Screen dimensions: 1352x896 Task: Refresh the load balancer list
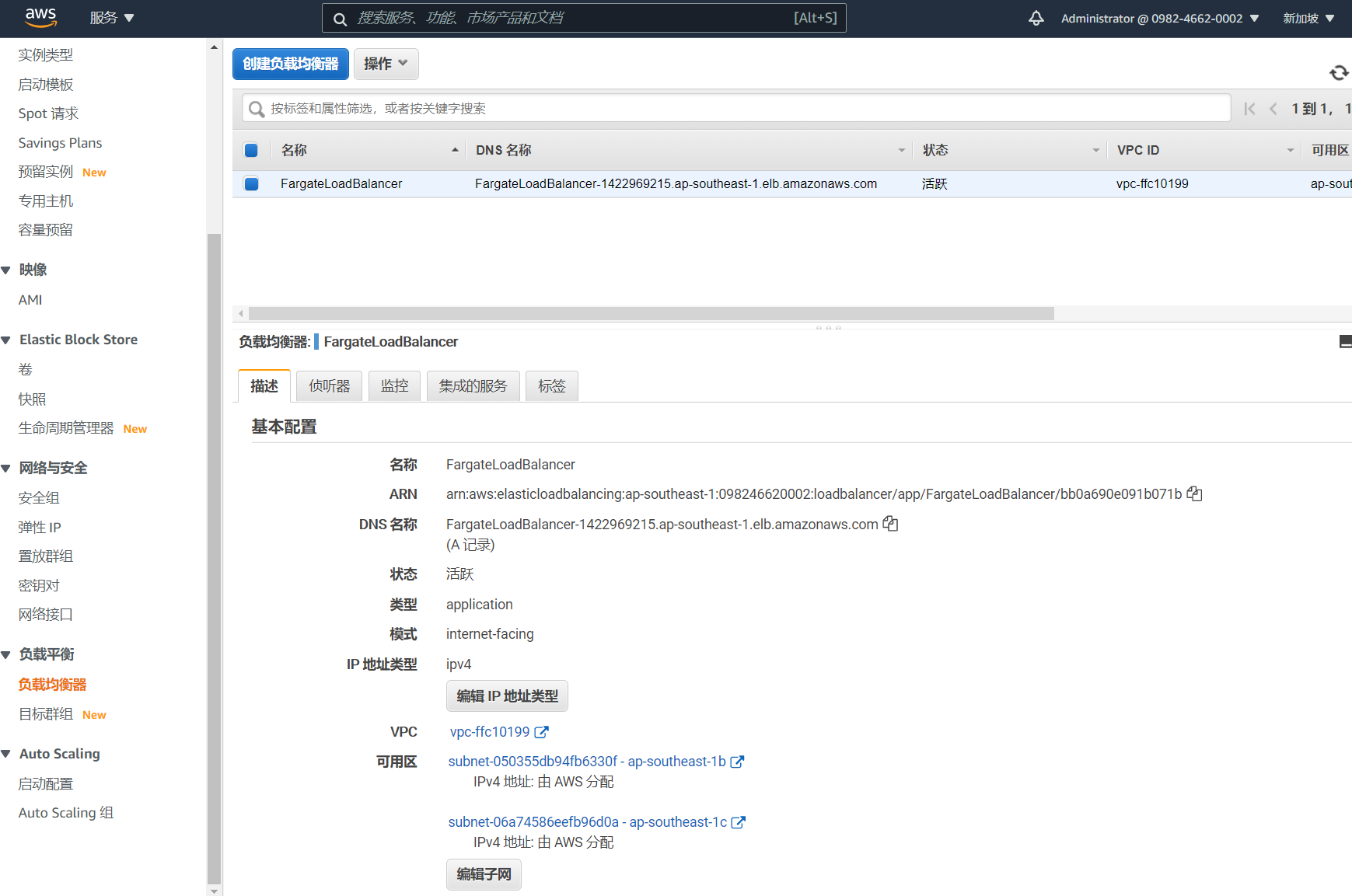(x=1338, y=72)
